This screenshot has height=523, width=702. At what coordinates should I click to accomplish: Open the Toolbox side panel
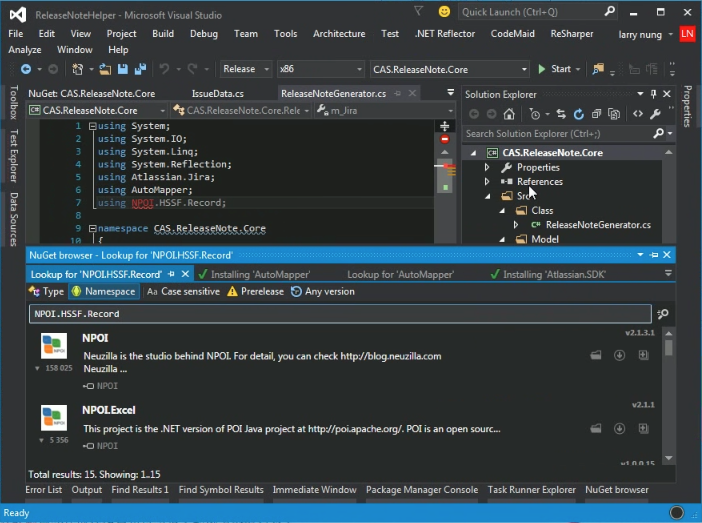[14, 103]
